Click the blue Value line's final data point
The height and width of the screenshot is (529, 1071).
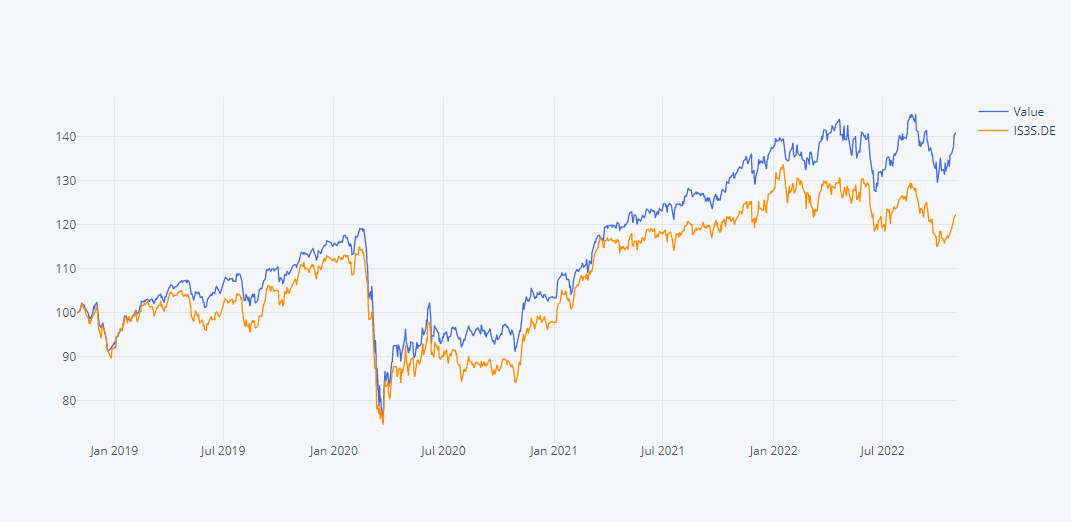pyautogui.click(x=955, y=133)
